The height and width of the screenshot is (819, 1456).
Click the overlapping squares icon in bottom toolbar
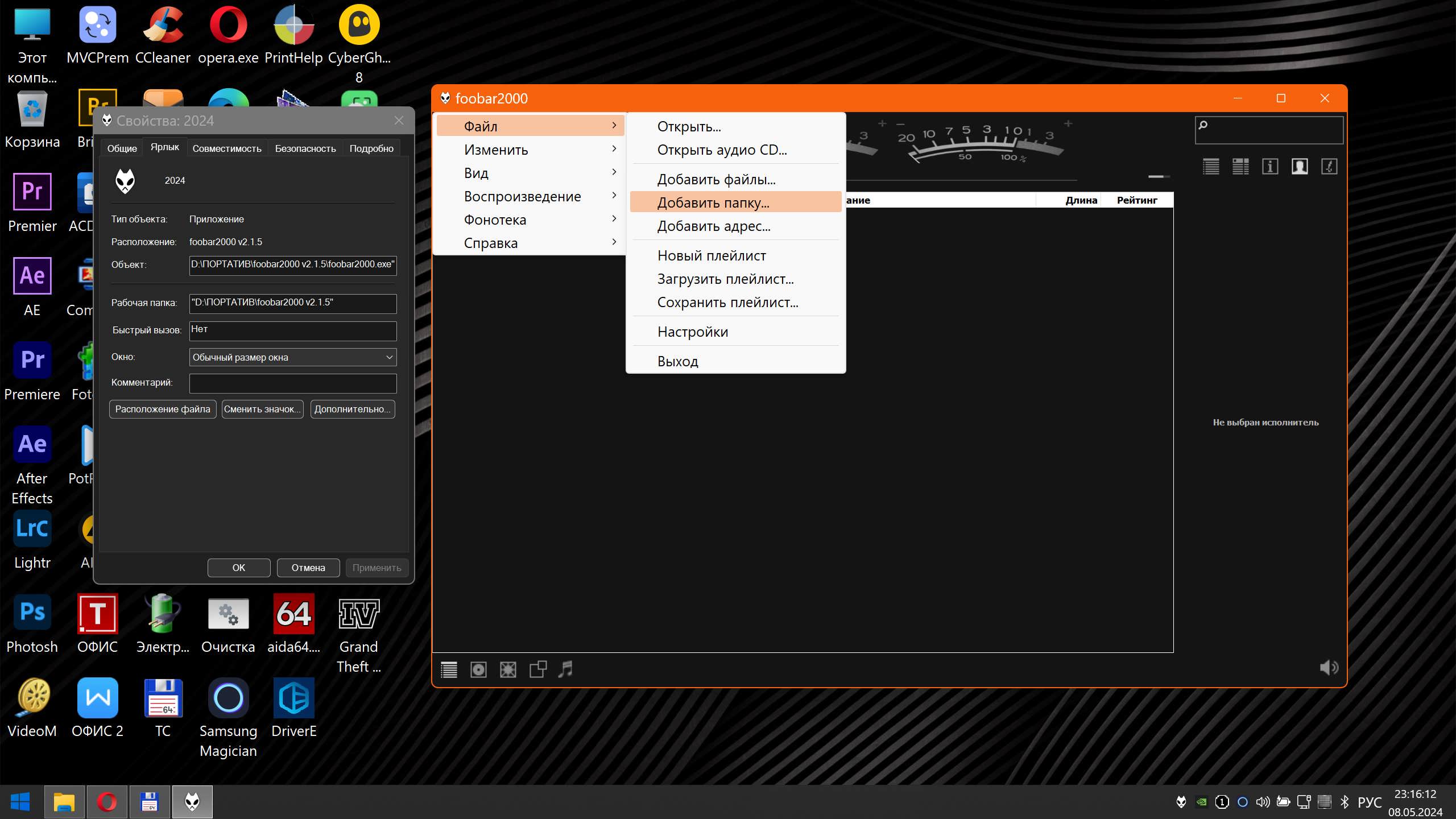(x=537, y=669)
